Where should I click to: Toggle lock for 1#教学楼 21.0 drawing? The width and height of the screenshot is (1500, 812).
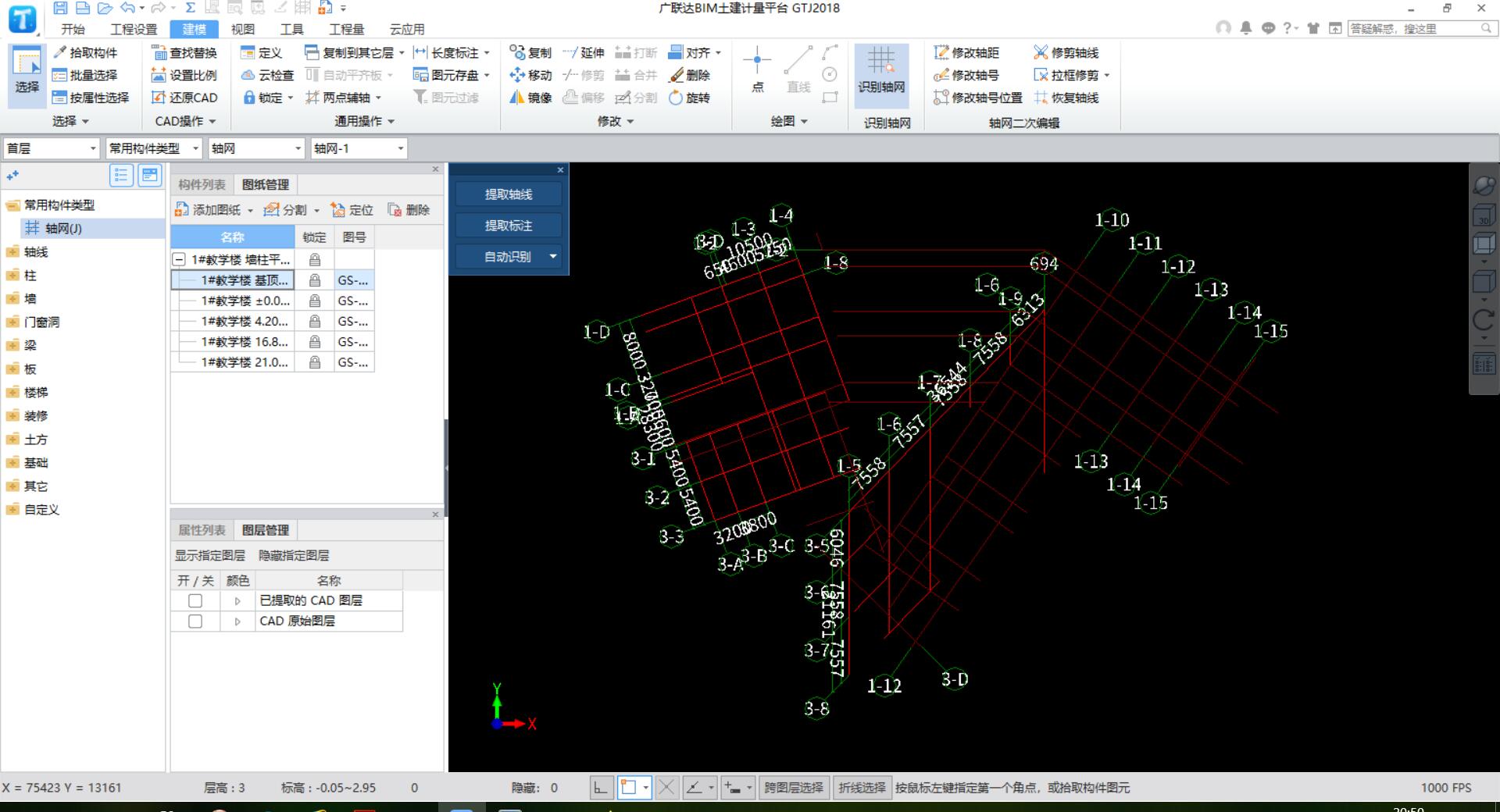(315, 362)
